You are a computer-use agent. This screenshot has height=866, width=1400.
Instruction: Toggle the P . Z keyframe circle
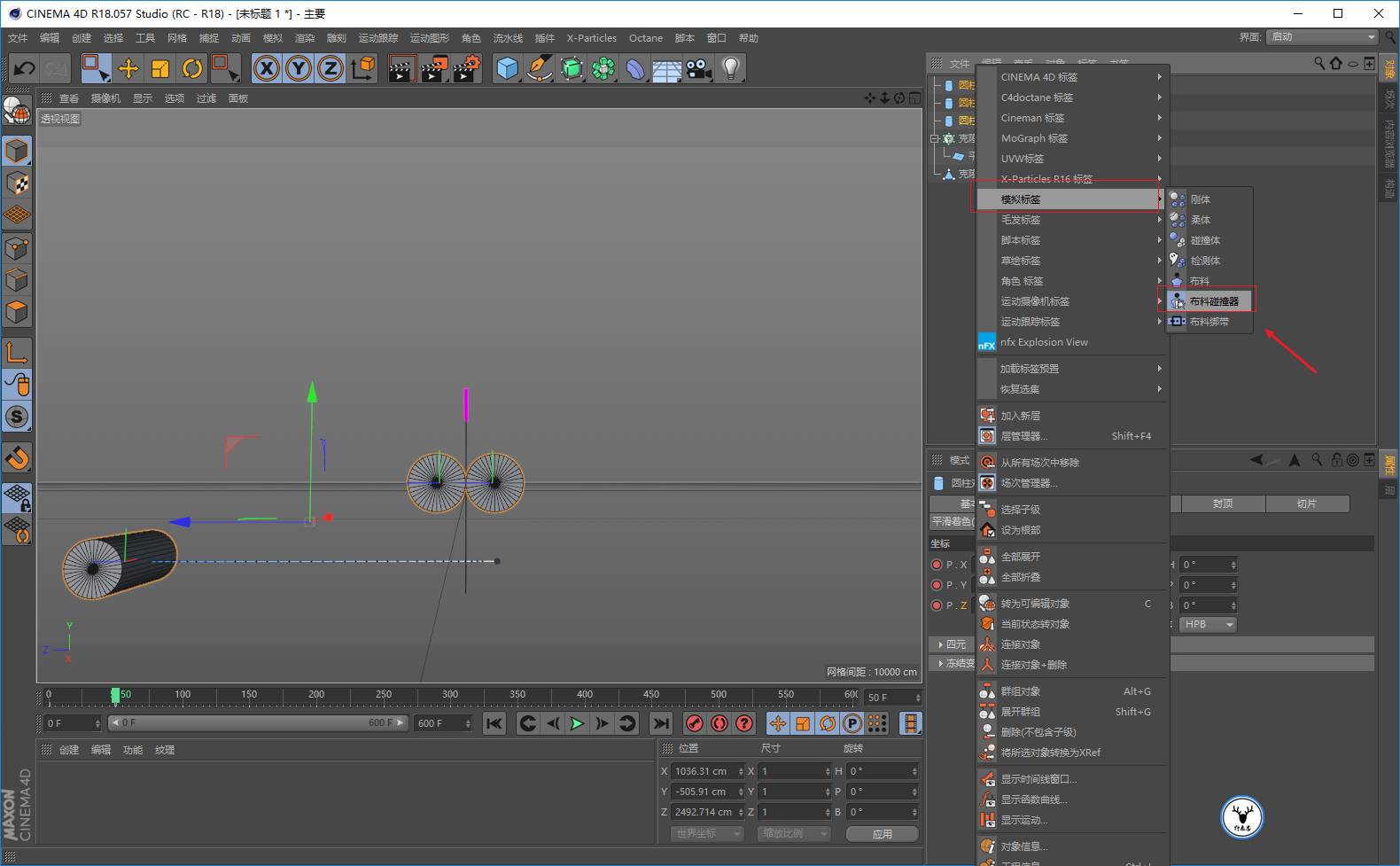937,605
